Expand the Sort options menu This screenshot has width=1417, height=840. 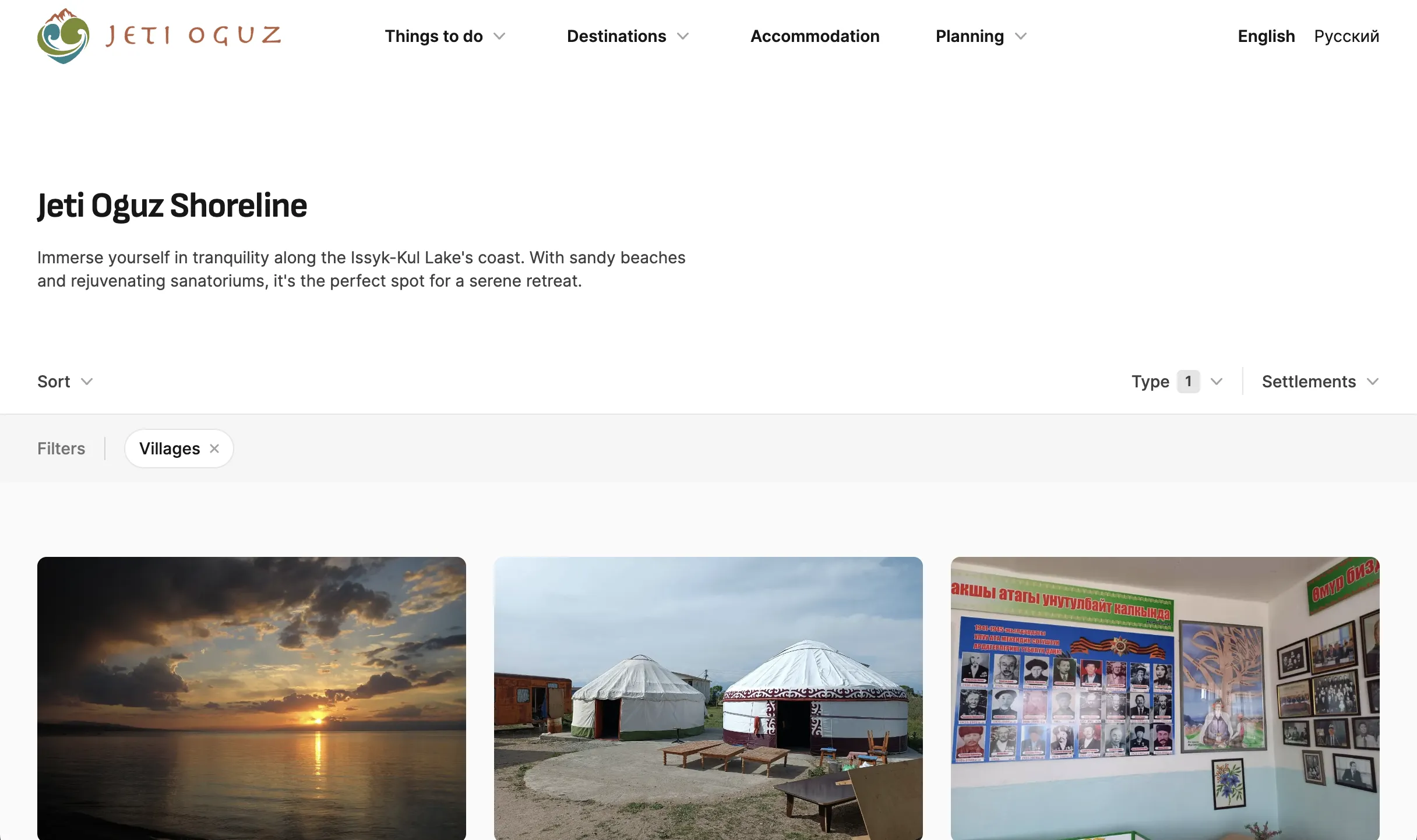tap(64, 381)
